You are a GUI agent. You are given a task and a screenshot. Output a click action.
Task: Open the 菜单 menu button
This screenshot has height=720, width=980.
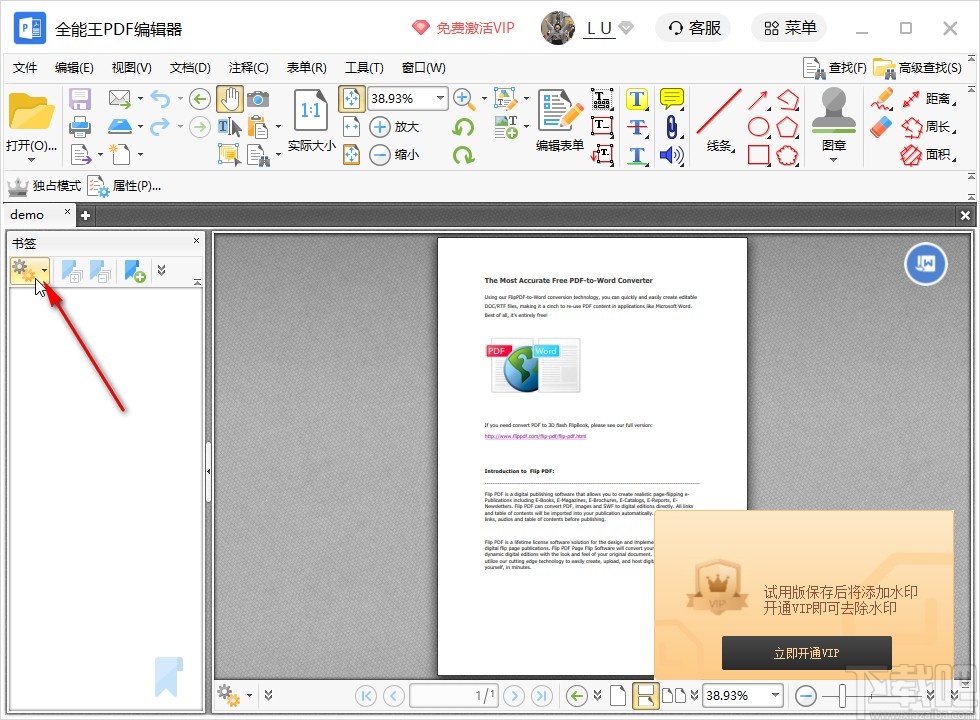tap(789, 28)
